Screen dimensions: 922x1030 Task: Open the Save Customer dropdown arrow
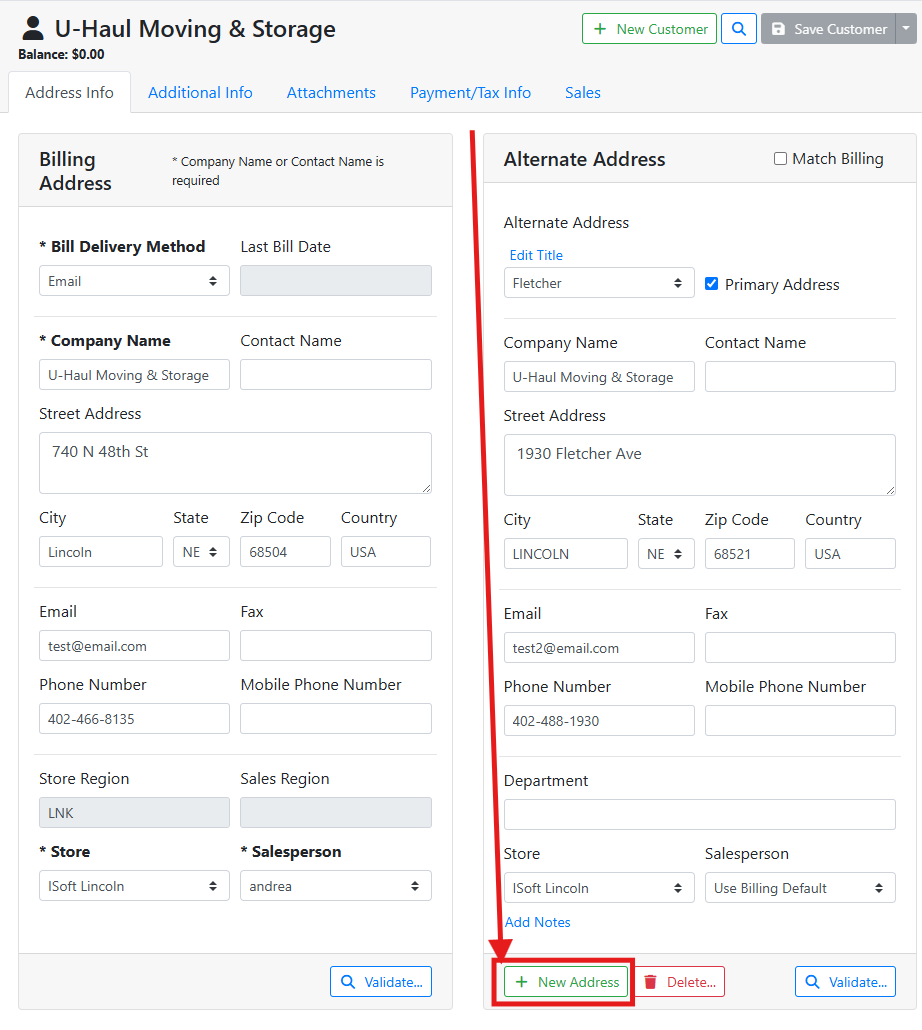(905, 29)
